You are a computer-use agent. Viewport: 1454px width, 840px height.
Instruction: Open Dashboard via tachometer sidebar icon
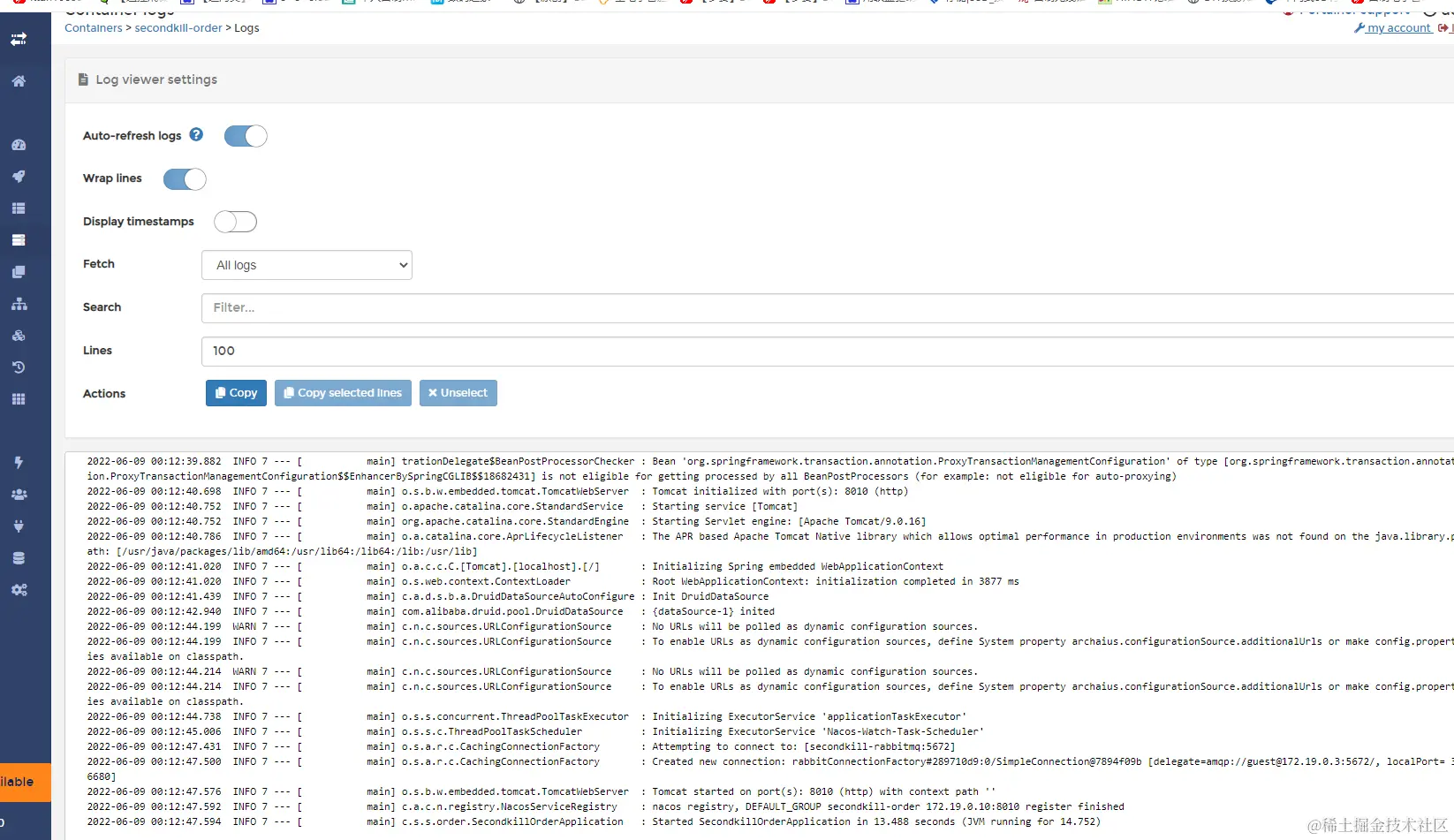click(19, 145)
